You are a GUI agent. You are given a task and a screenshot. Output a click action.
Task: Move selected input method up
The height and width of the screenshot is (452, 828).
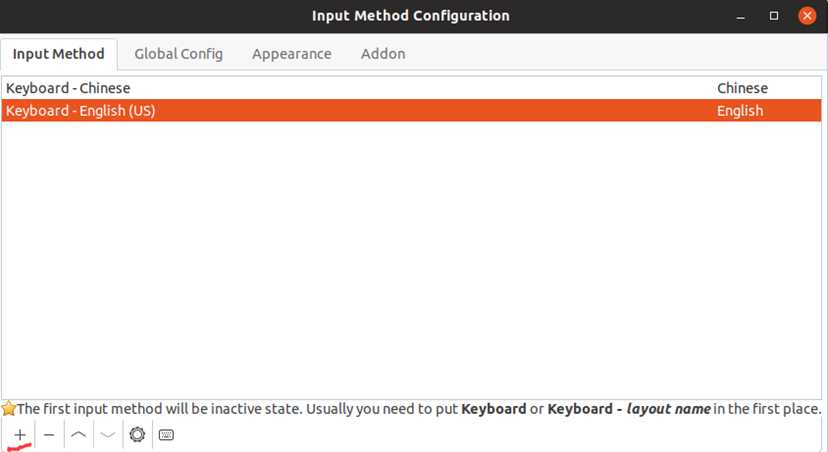click(x=78, y=435)
